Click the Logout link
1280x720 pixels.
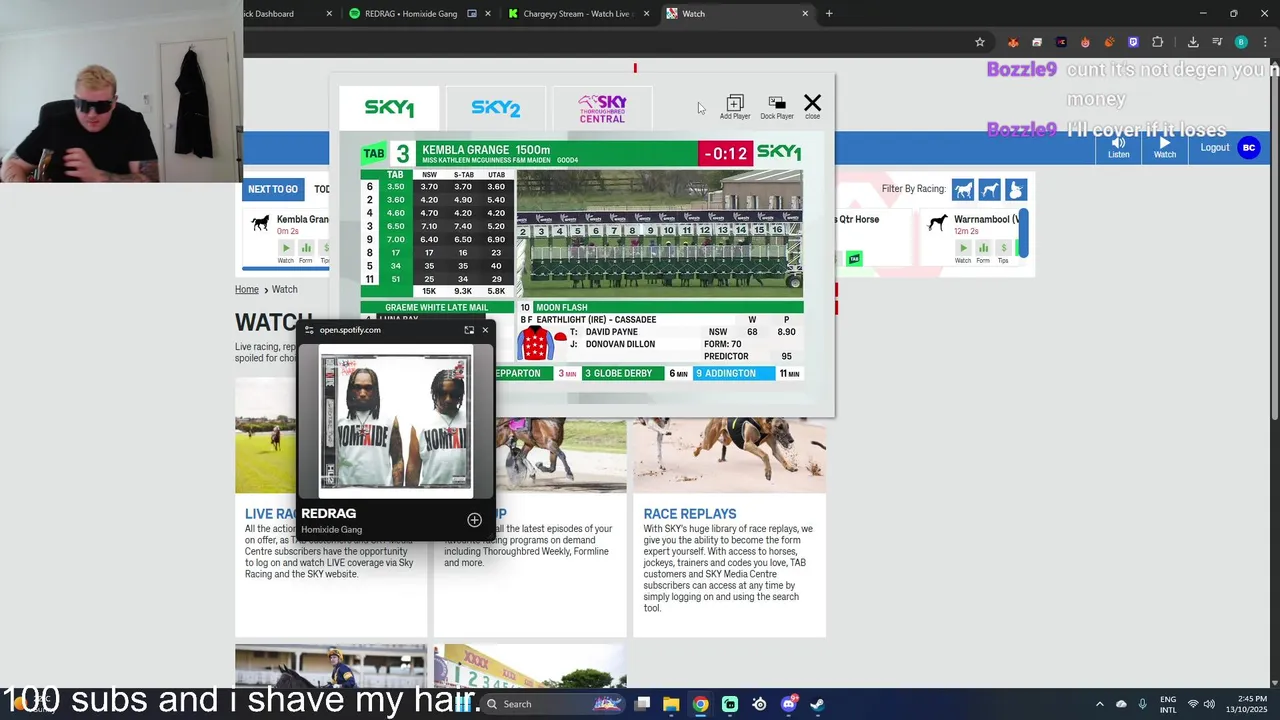pos(1215,148)
